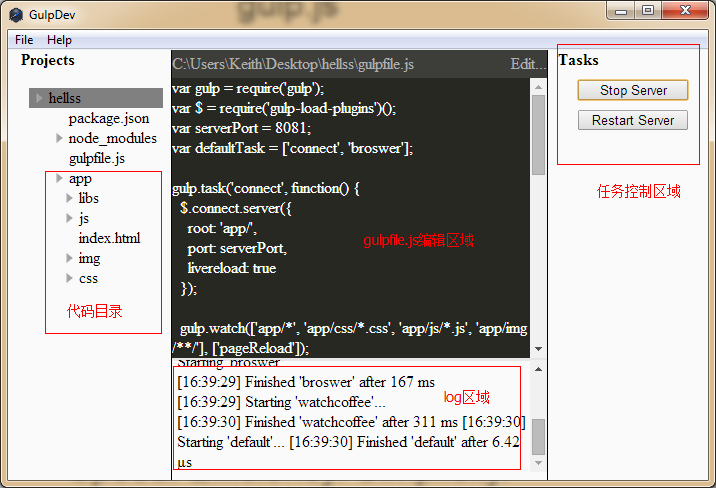
Task: Select the hellss project row
Action: coord(96,98)
